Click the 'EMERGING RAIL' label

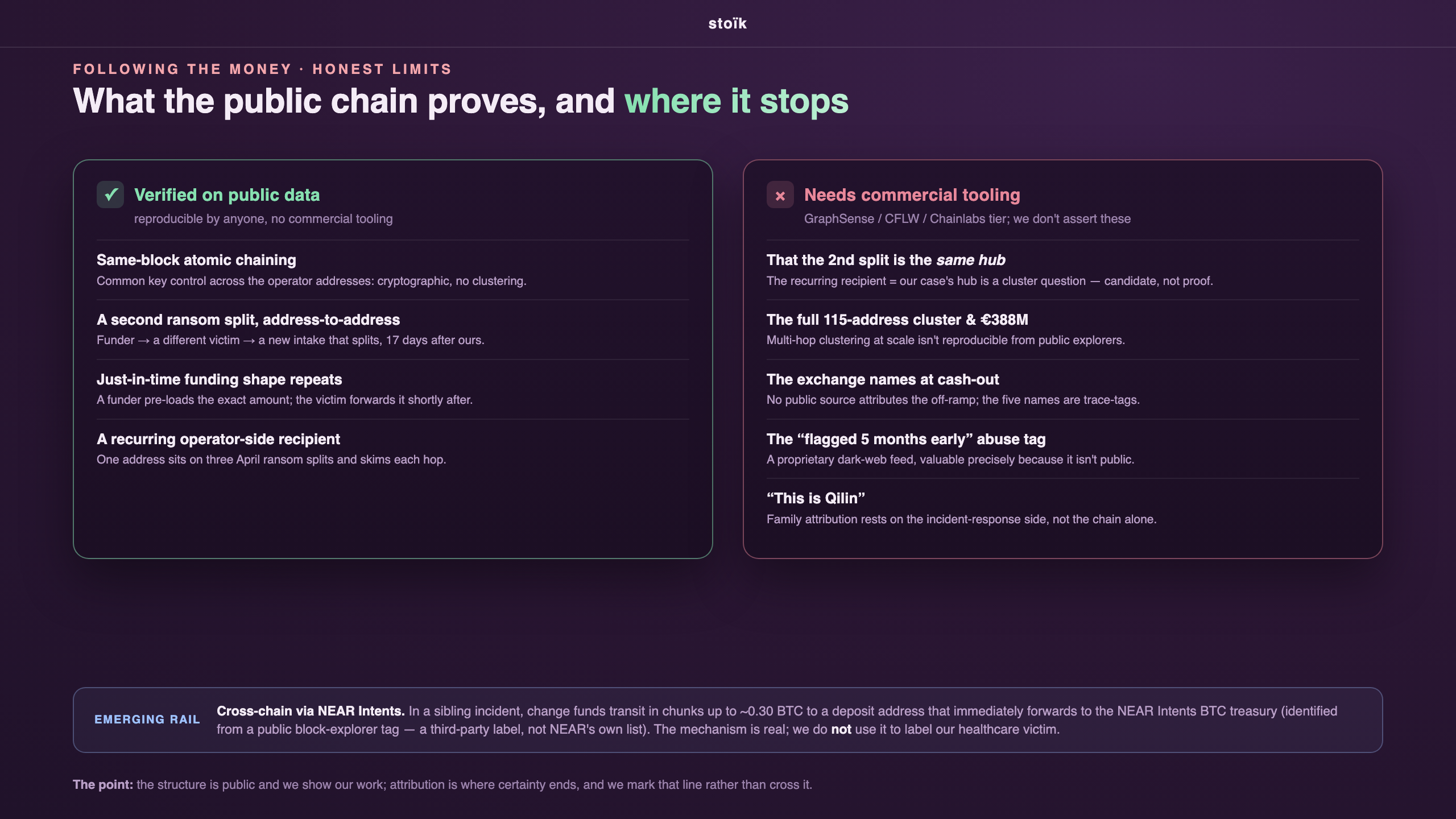click(147, 719)
